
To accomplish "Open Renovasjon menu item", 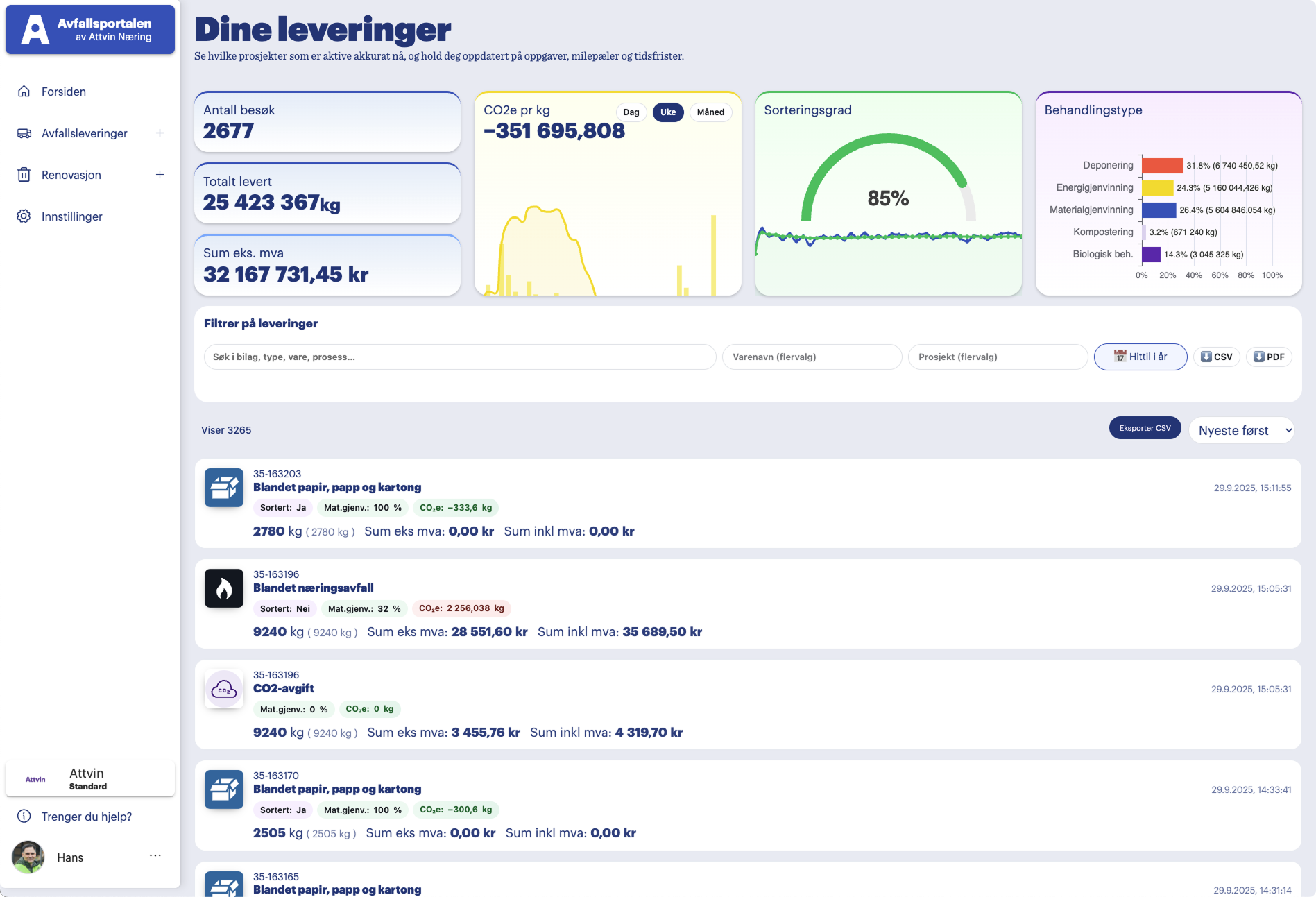I will pos(71,175).
